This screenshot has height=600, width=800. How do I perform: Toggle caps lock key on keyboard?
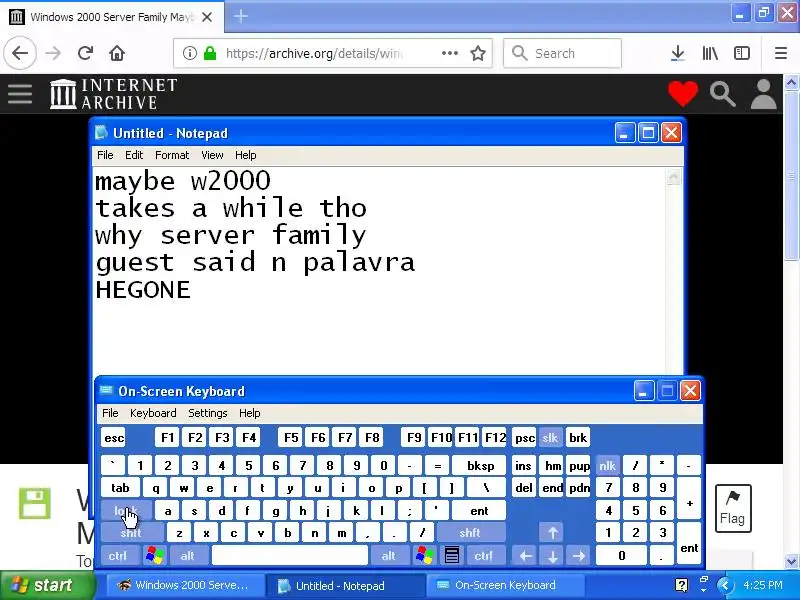126,510
